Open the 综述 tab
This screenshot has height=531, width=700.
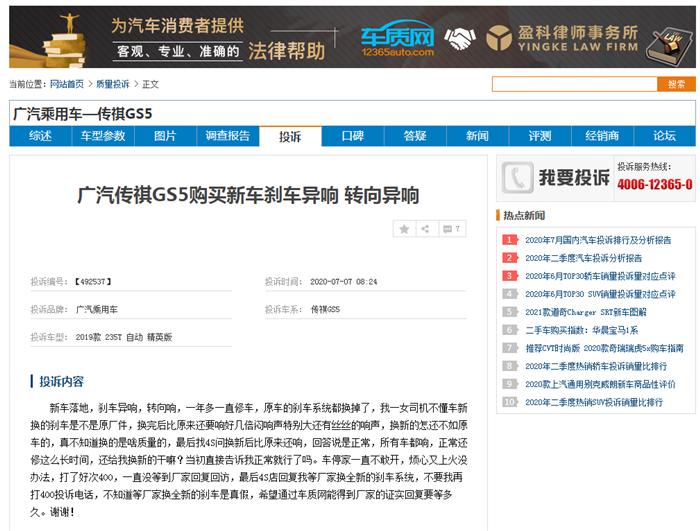click(x=40, y=136)
